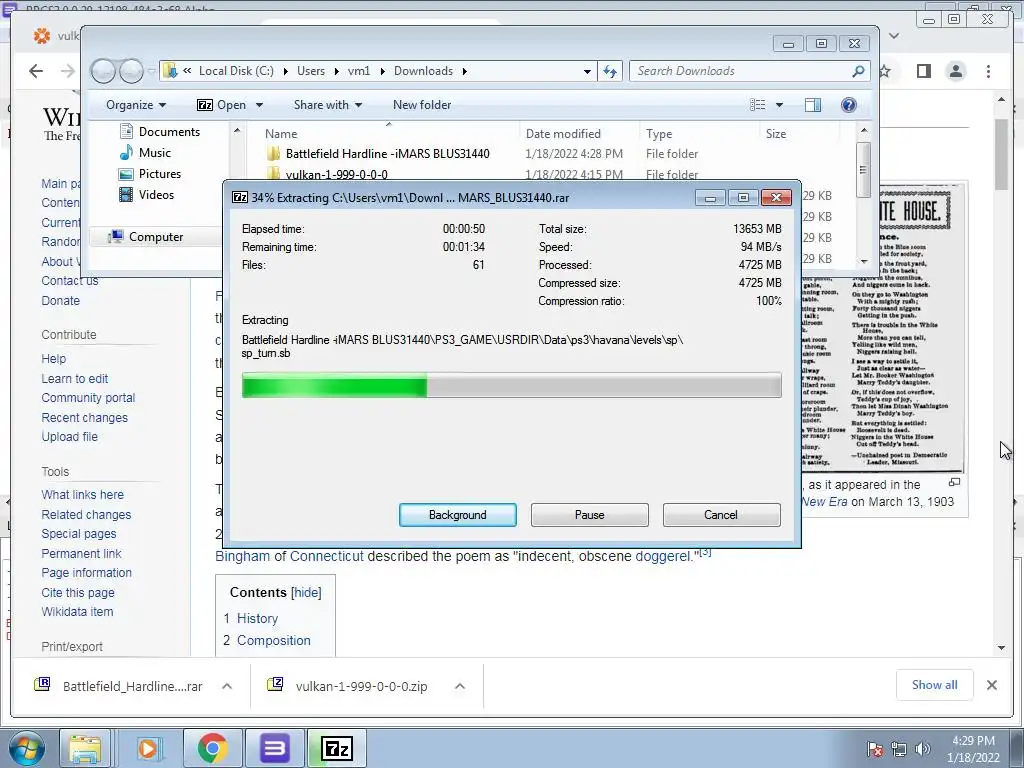The width and height of the screenshot is (1024, 768).
Task: Open the Upload file link
Action: tap(69, 436)
